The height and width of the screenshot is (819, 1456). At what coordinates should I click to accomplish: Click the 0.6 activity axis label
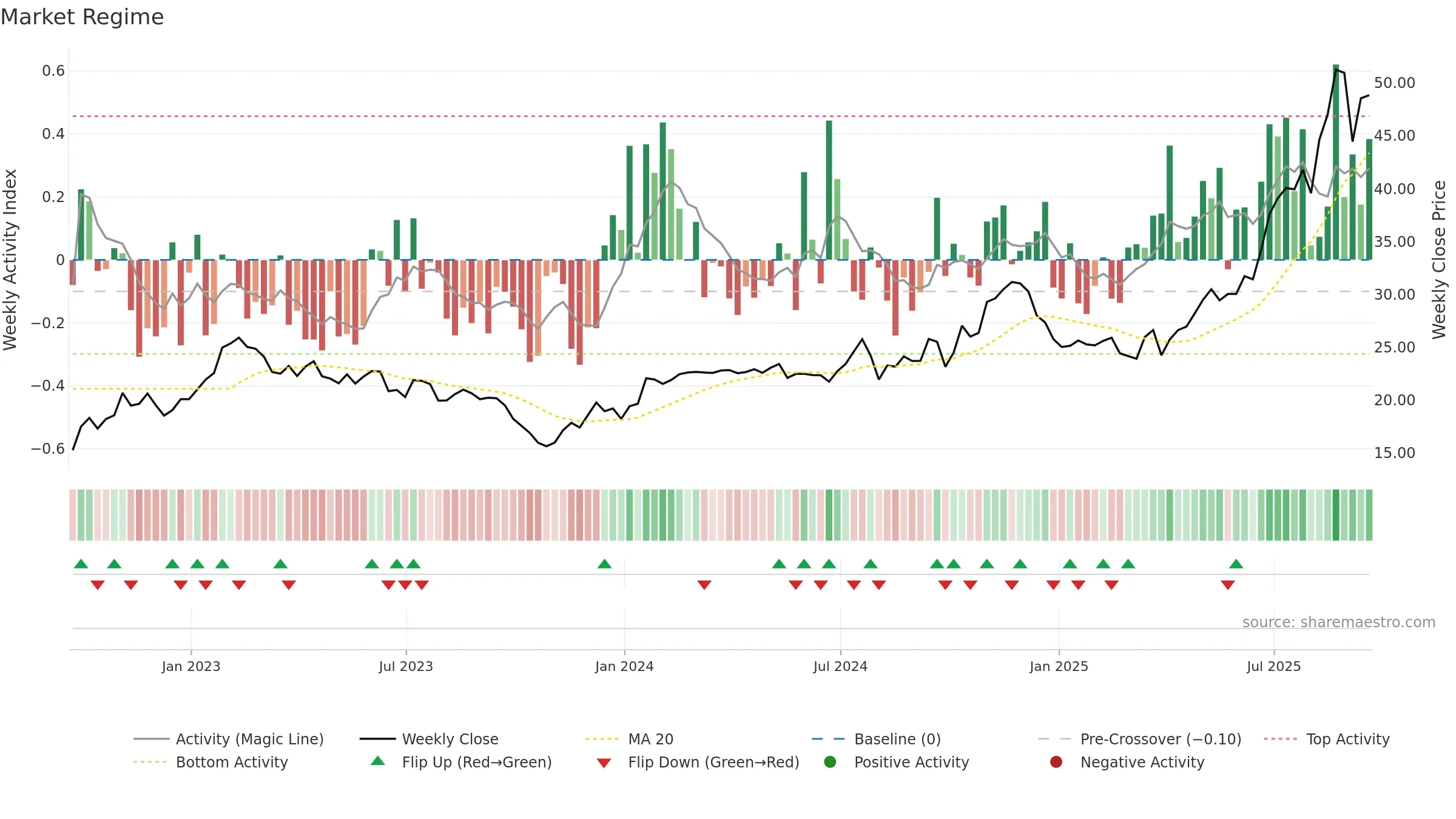pos(53,71)
